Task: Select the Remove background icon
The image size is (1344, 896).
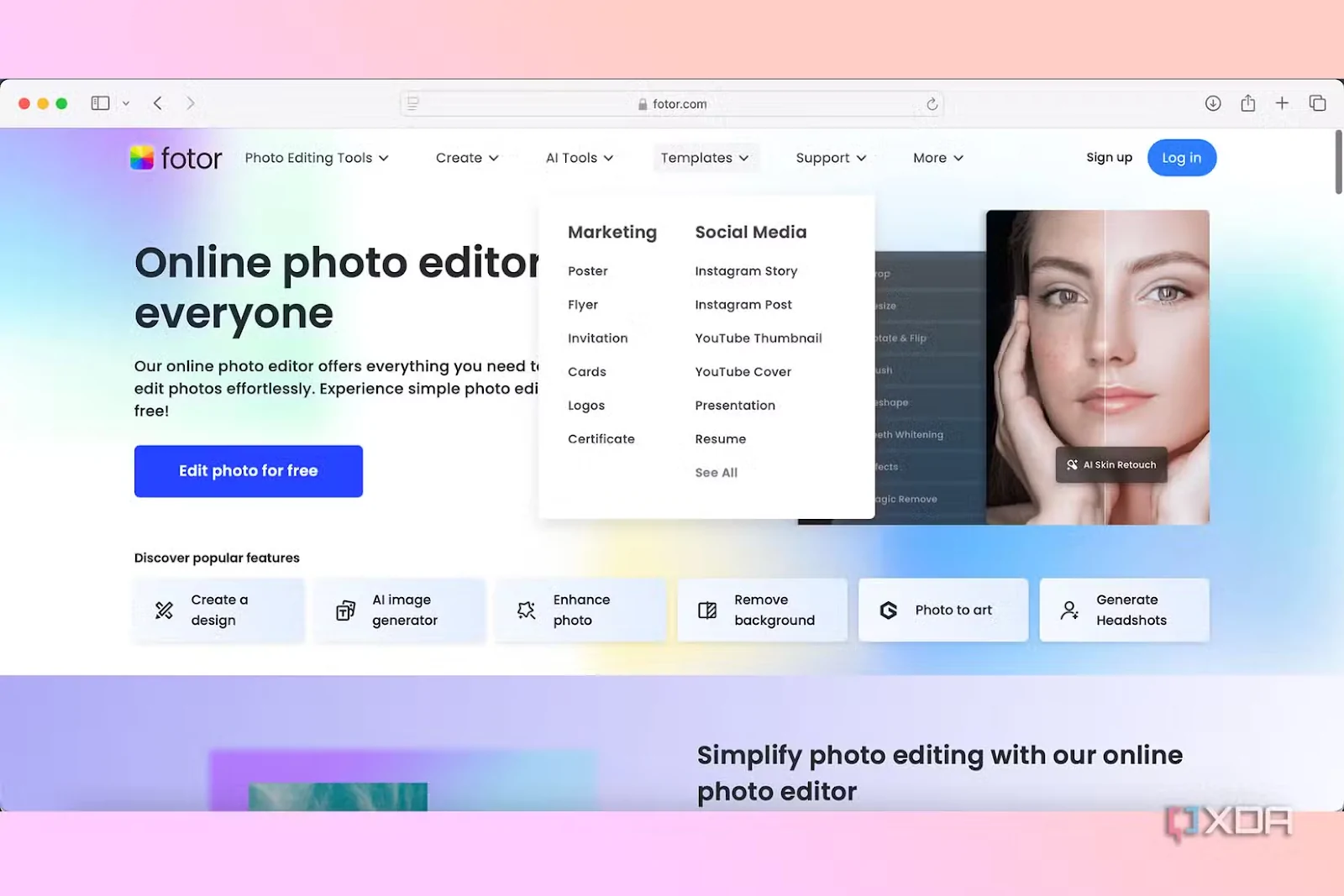Action: 706,610
